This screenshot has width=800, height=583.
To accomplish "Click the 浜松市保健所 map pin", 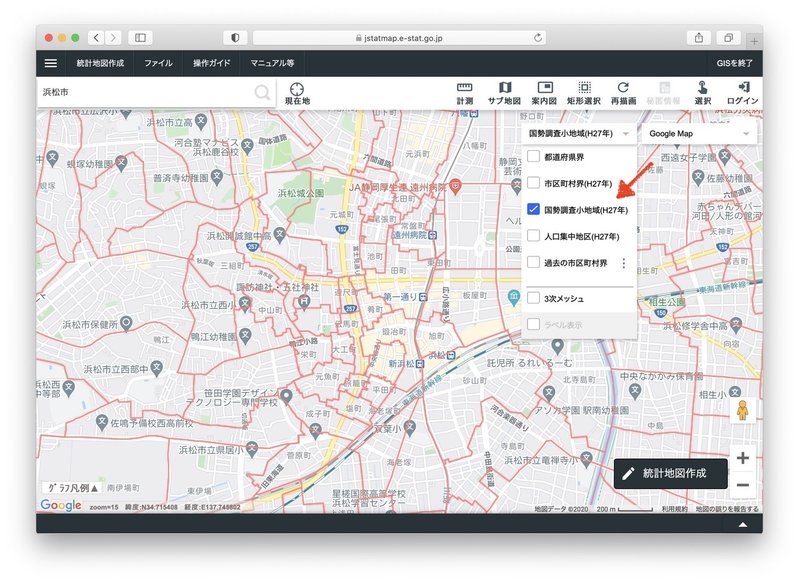I will click(126, 323).
